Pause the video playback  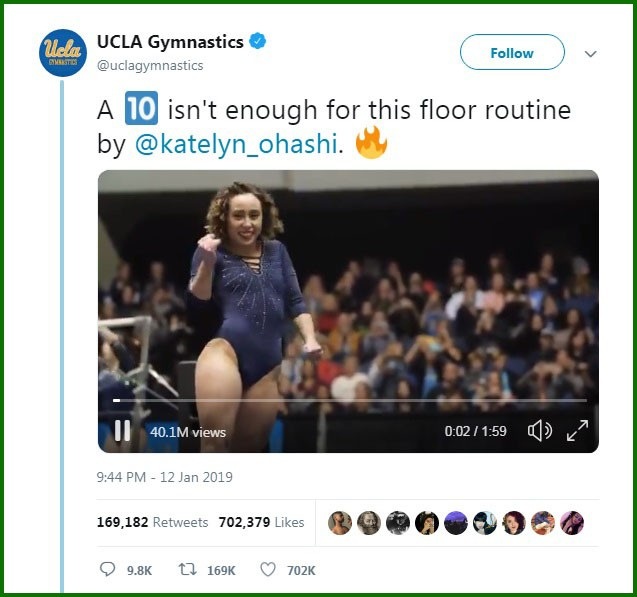coord(122,431)
